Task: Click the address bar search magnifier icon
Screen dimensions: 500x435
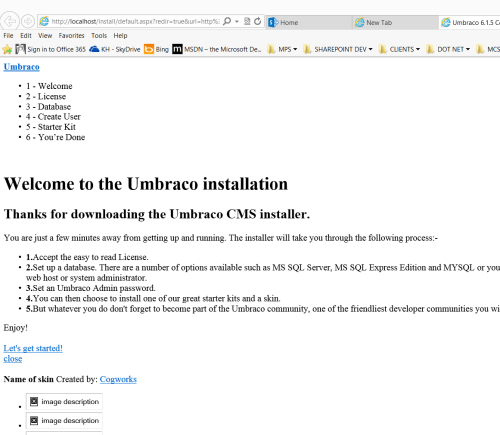Action: point(227,21)
